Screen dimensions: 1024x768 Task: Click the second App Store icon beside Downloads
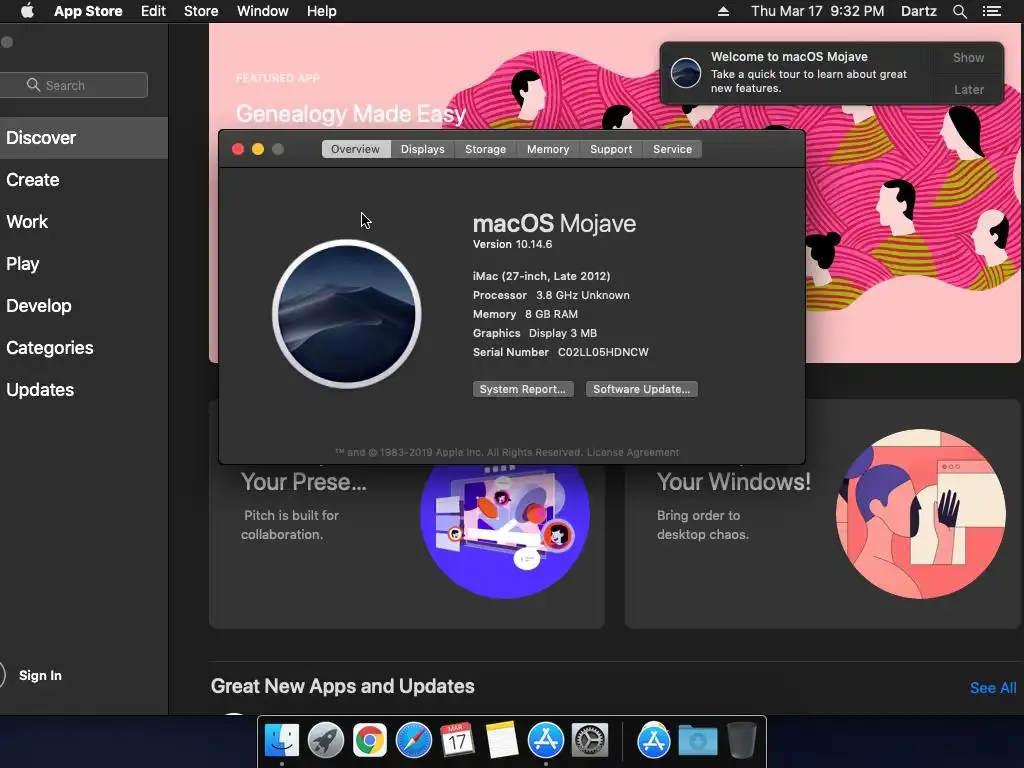pos(654,741)
